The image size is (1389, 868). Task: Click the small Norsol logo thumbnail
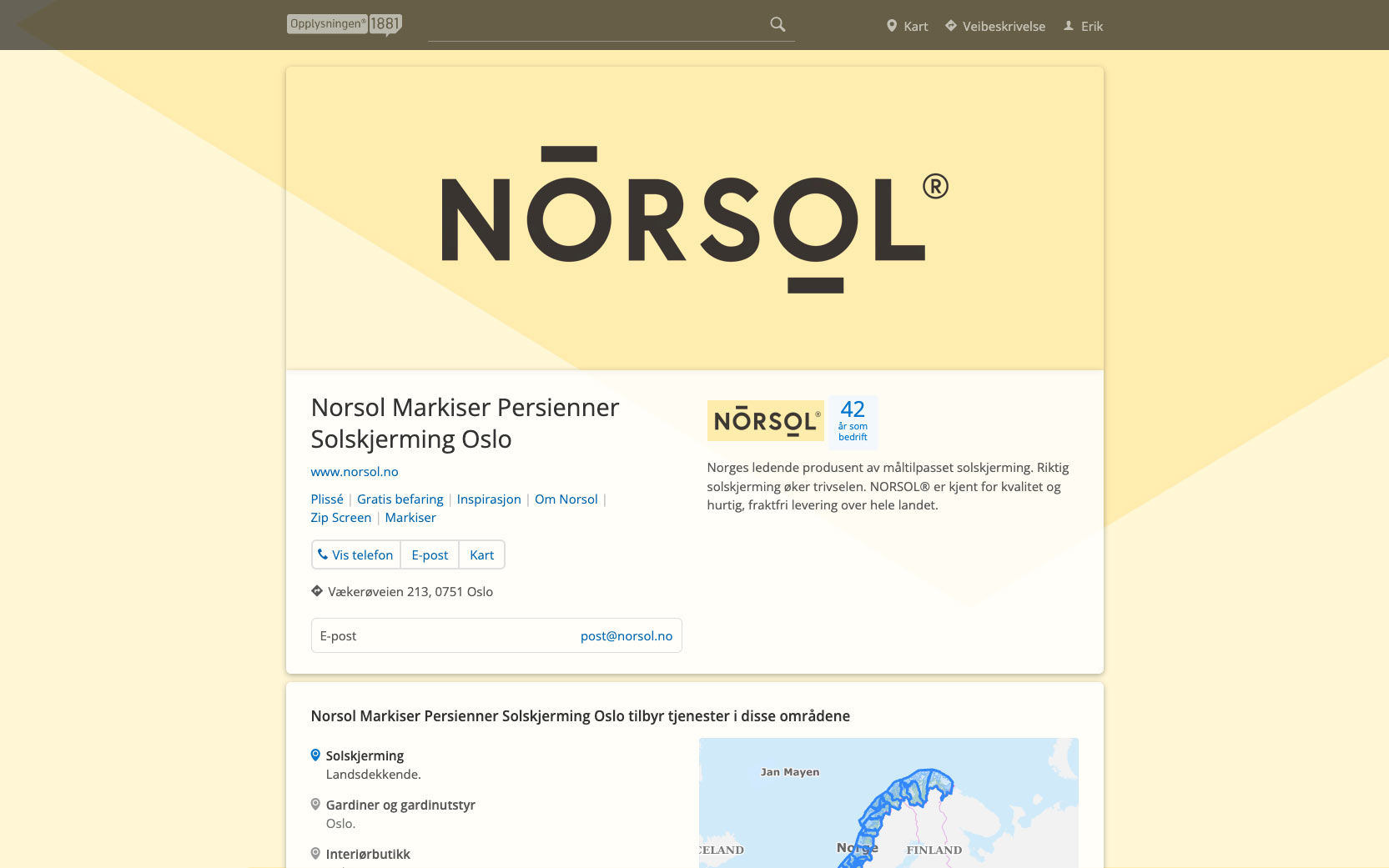765,420
